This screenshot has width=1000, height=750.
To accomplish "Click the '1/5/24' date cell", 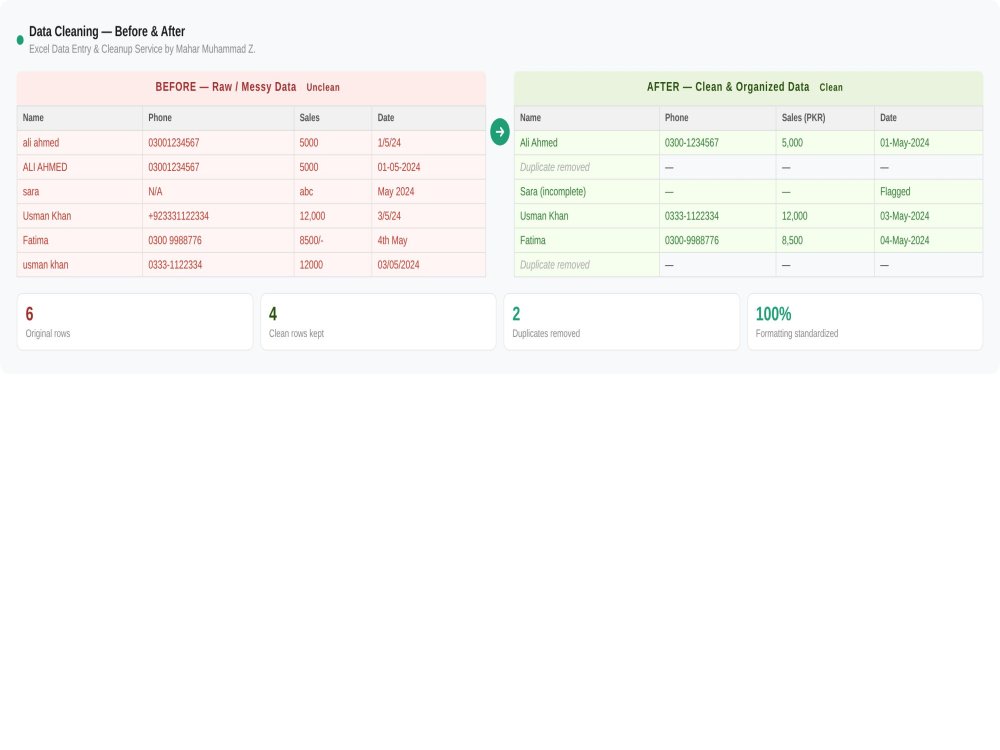I will coord(429,143).
